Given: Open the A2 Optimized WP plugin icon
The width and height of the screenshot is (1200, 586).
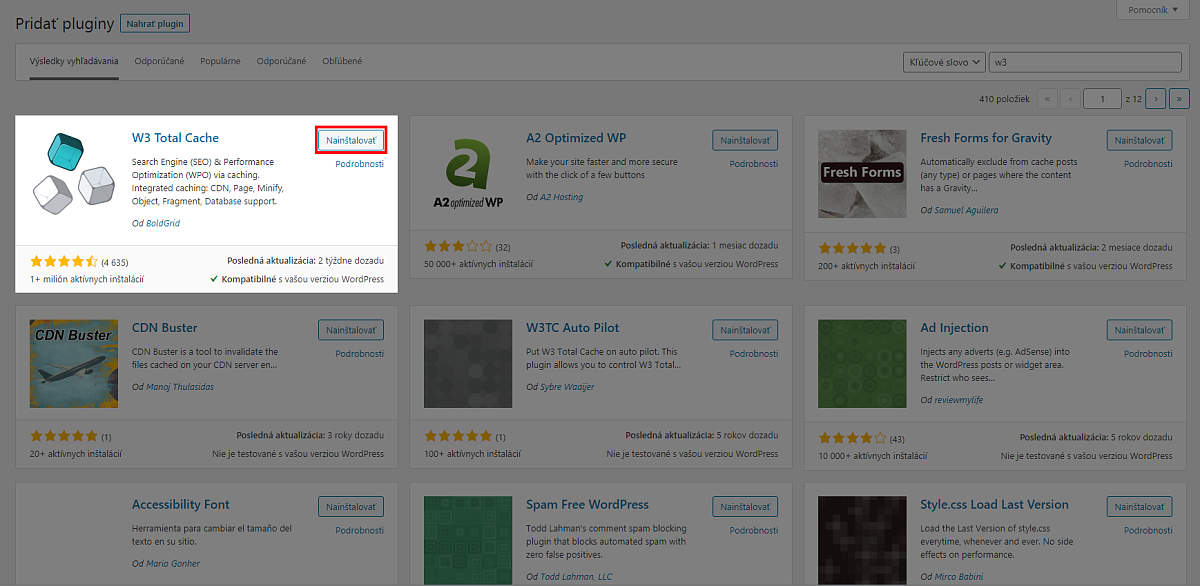Looking at the screenshot, I should pos(469,172).
